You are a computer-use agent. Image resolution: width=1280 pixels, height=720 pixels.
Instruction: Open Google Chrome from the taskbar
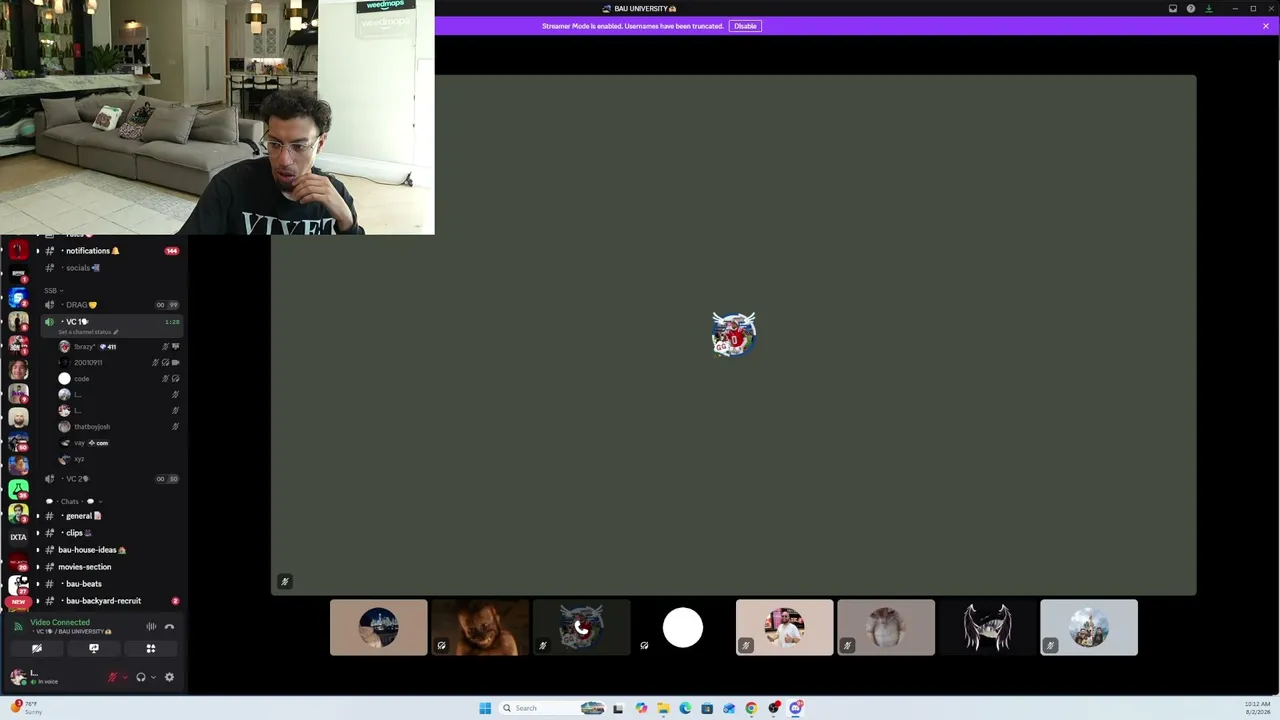tap(751, 708)
